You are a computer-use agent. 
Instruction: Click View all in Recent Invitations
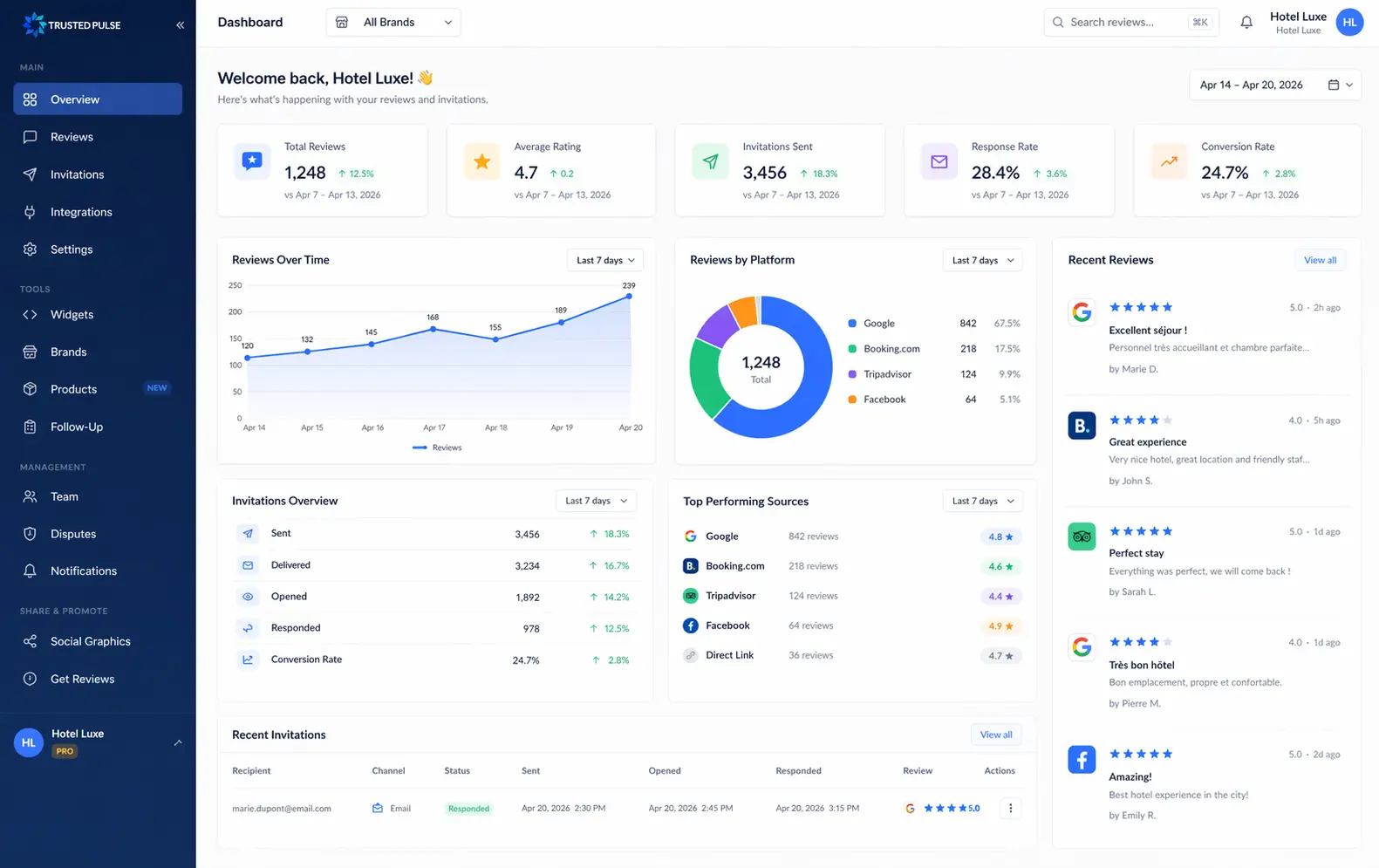point(996,735)
